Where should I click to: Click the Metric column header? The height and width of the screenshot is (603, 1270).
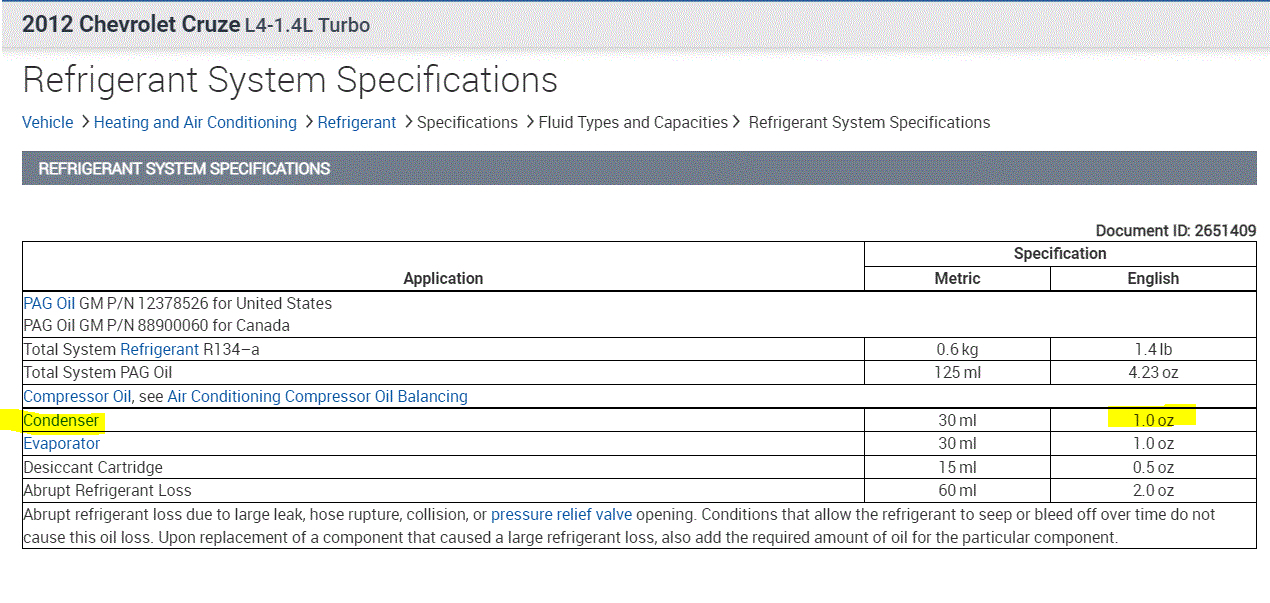pyautogui.click(x=957, y=278)
